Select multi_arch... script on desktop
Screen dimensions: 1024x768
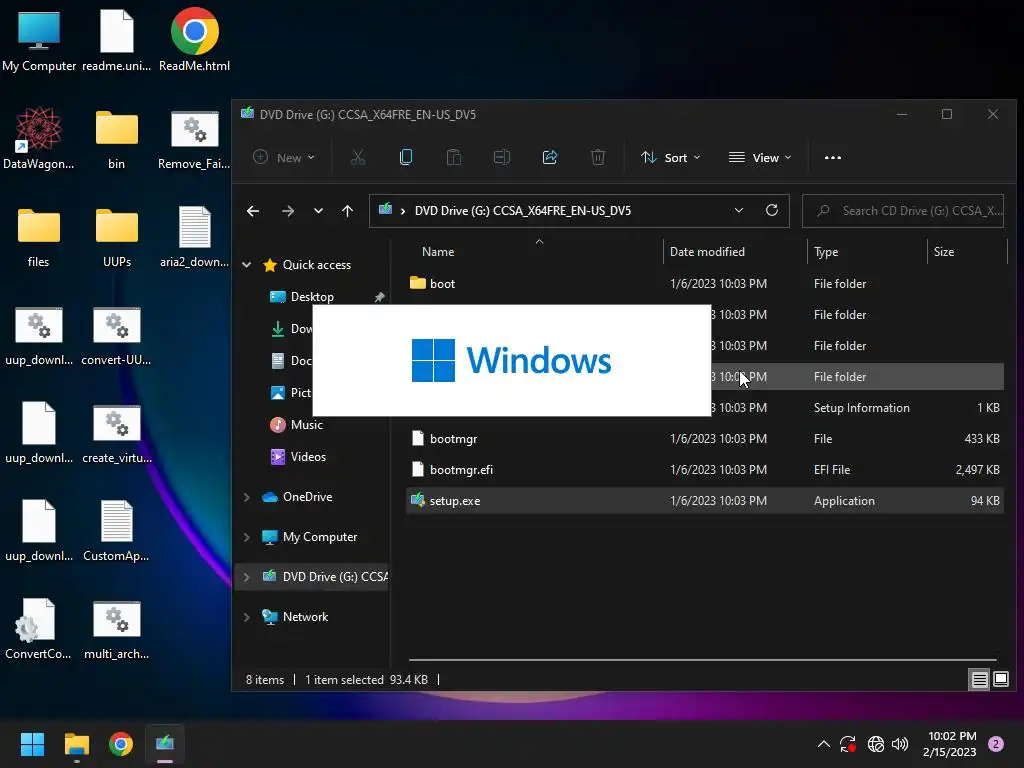[116, 628]
